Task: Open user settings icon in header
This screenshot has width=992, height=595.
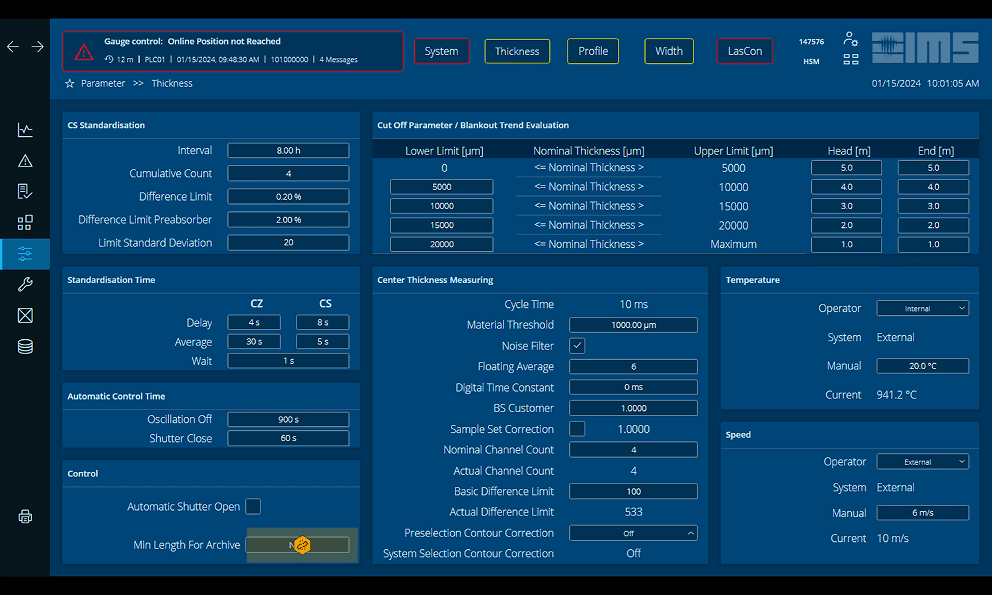Action: click(850, 39)
